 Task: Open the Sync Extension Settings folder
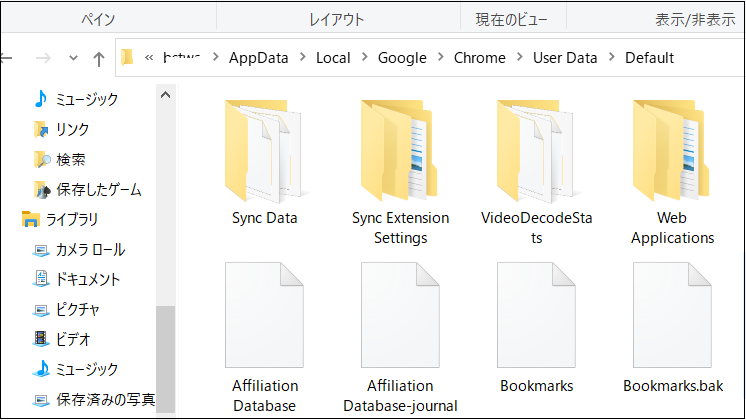coord(400,151)
